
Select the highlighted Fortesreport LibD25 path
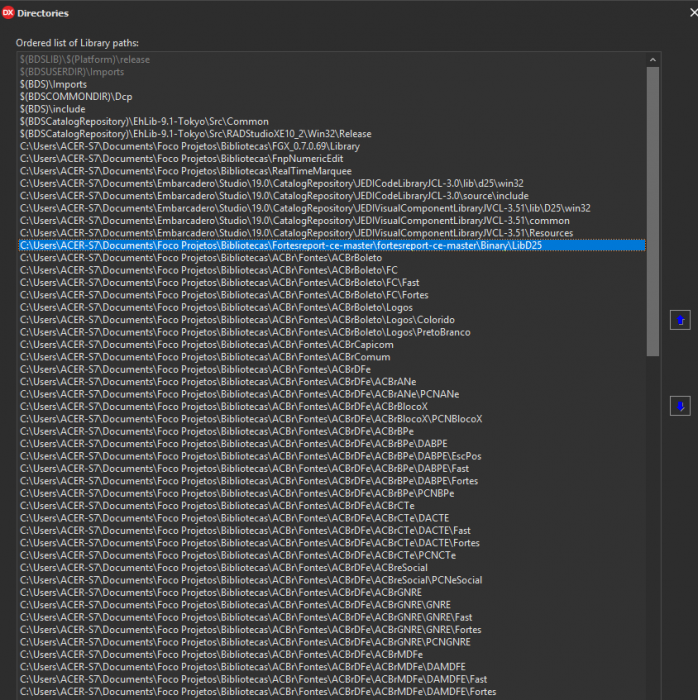tap(332, 246)
